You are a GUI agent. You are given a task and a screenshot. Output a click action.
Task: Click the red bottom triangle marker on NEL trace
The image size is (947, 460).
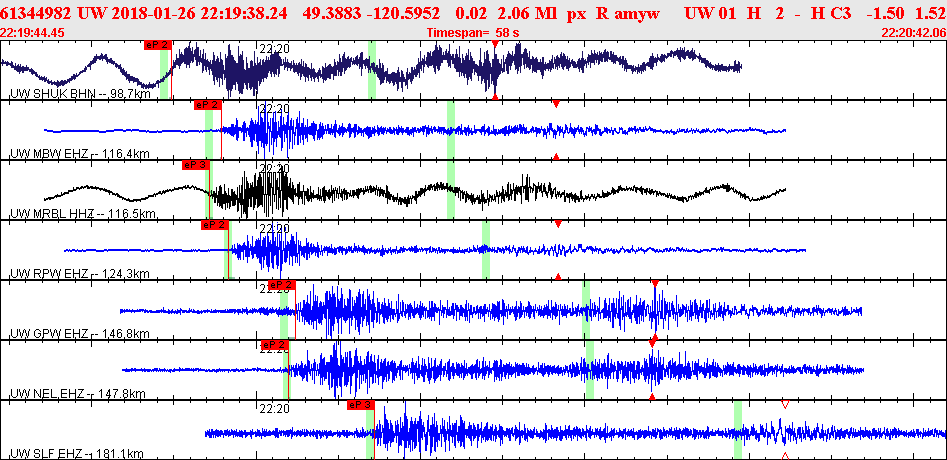(652, 397)
